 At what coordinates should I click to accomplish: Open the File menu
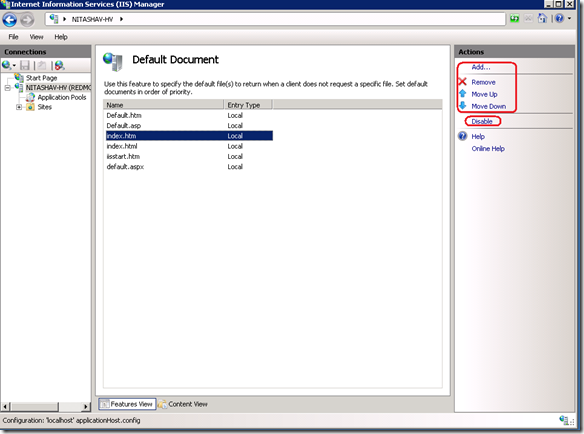(13, 37)
